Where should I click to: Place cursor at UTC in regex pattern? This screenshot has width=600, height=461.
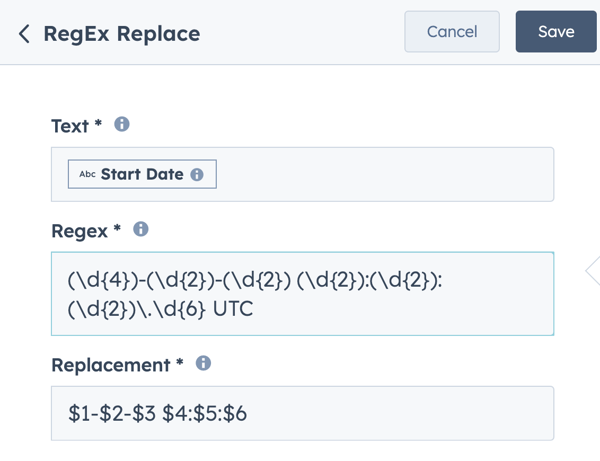click(x=233, y=308)
